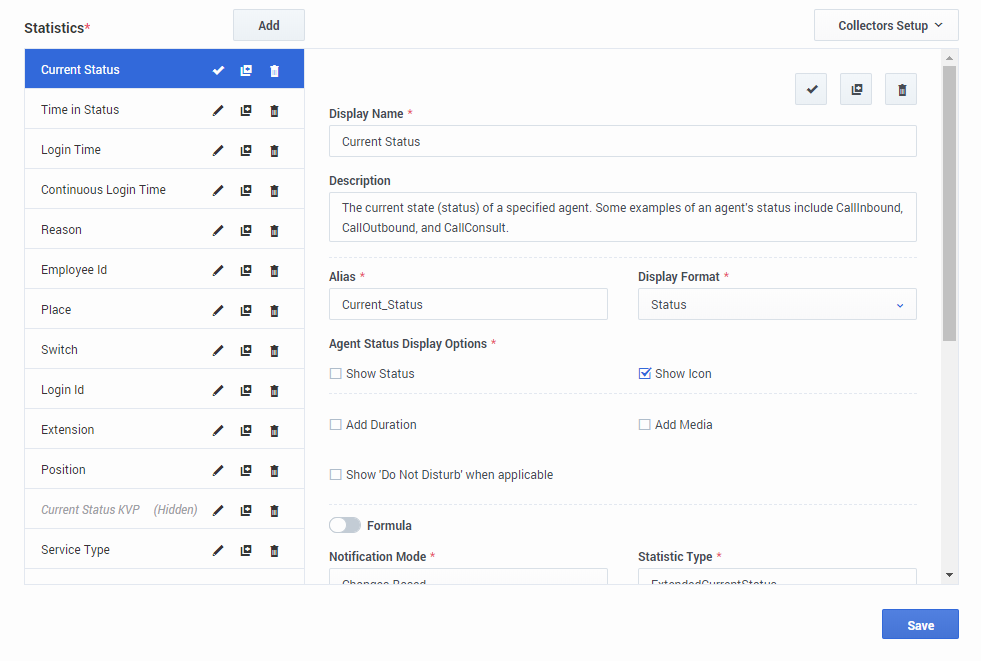This screenshot has width=981, height=661.
Task: Check the Add Duration option
Action: pyautogui.click(x=336, y=425)
